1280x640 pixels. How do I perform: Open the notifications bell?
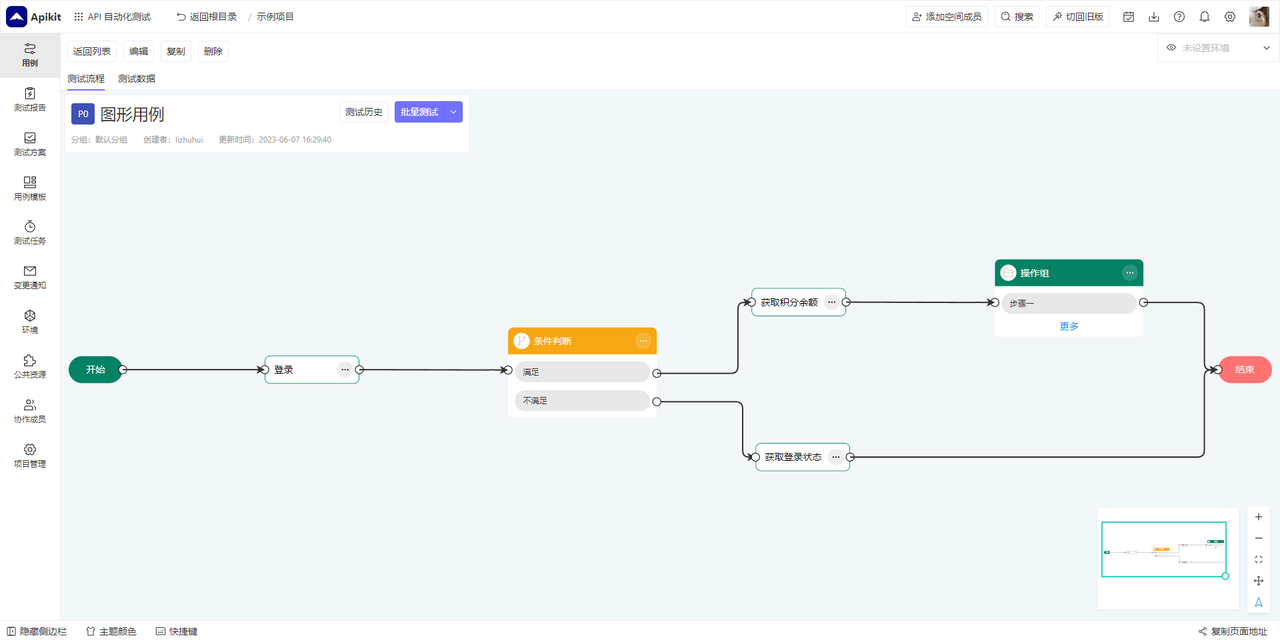point(1204,17)
